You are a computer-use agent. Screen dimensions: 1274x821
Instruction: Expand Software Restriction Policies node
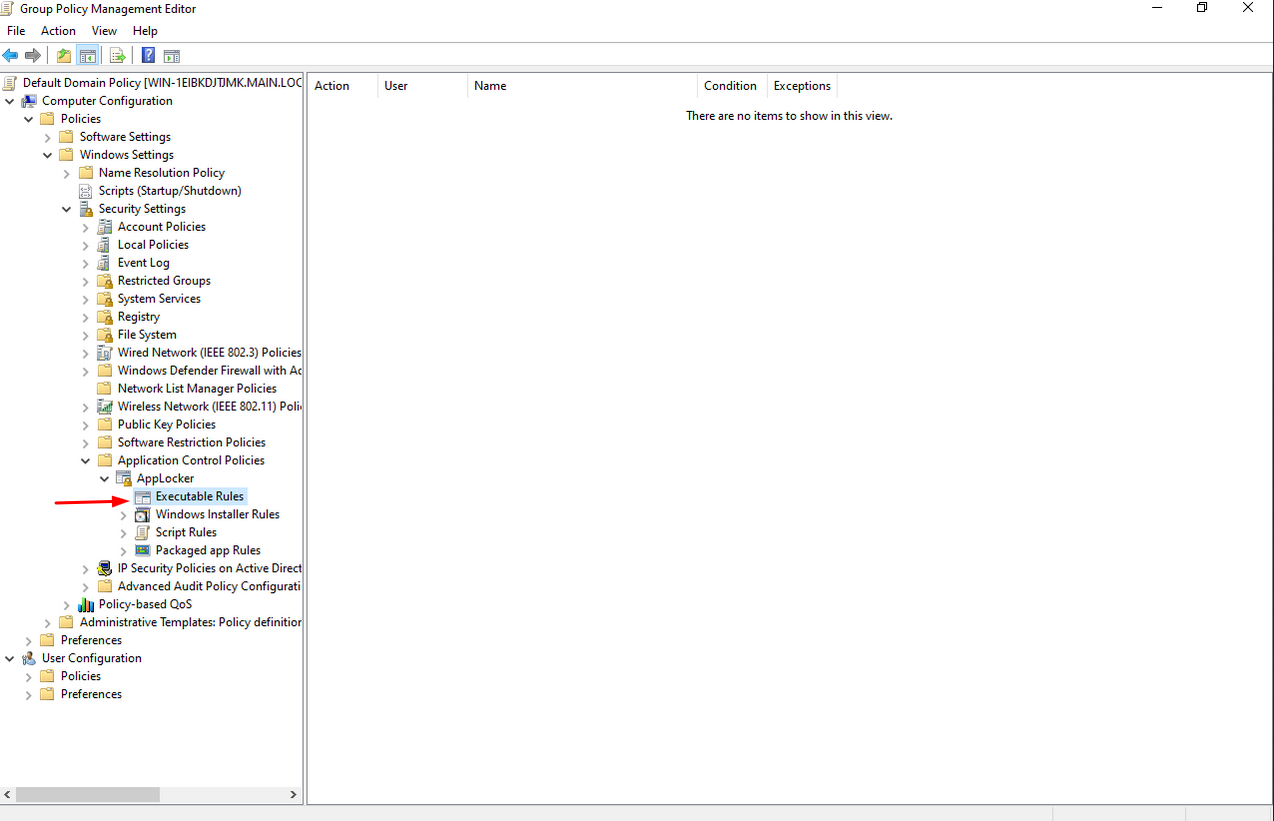pyautogui.click(x=86, y=443)
